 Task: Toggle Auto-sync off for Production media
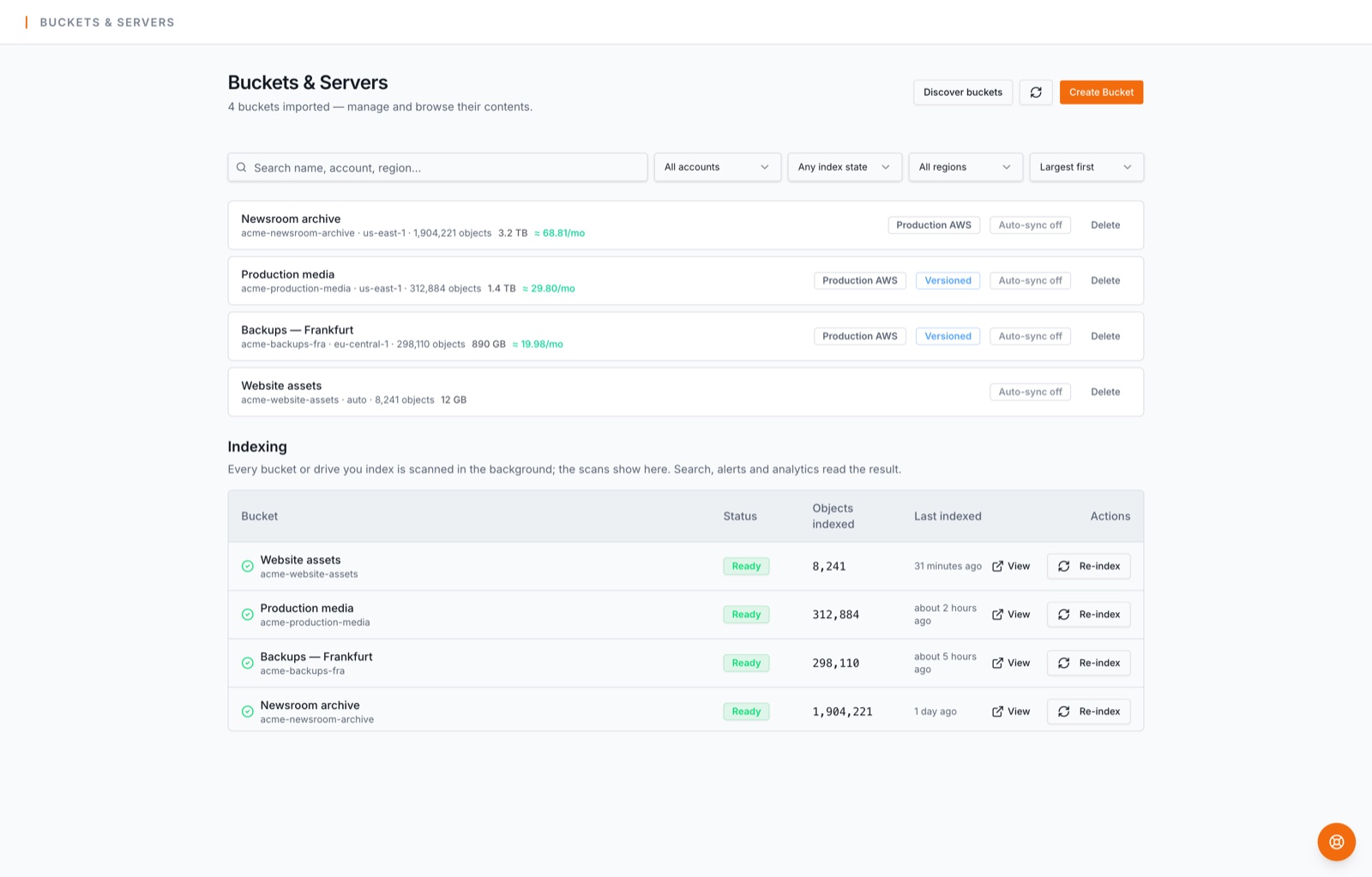click(1030, 281)
